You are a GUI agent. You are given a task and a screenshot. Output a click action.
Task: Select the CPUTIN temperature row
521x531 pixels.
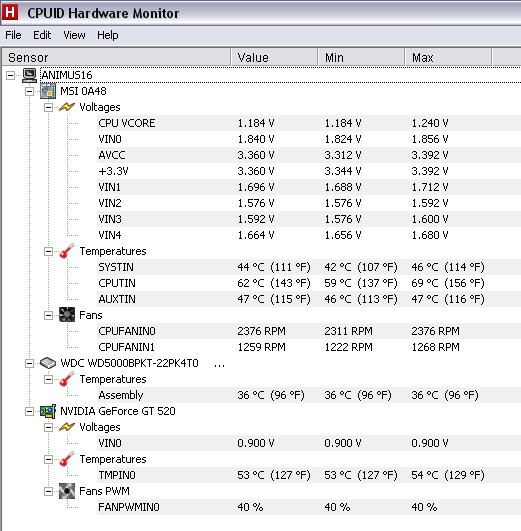[x=309, y=283]
